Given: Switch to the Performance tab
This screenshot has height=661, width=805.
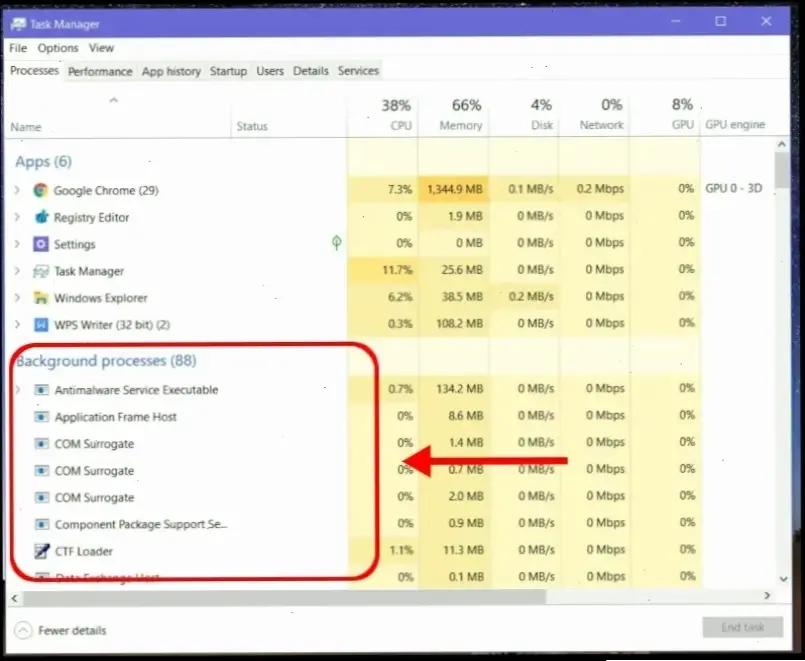Looking at the screenshot, I should click(100, 71).
